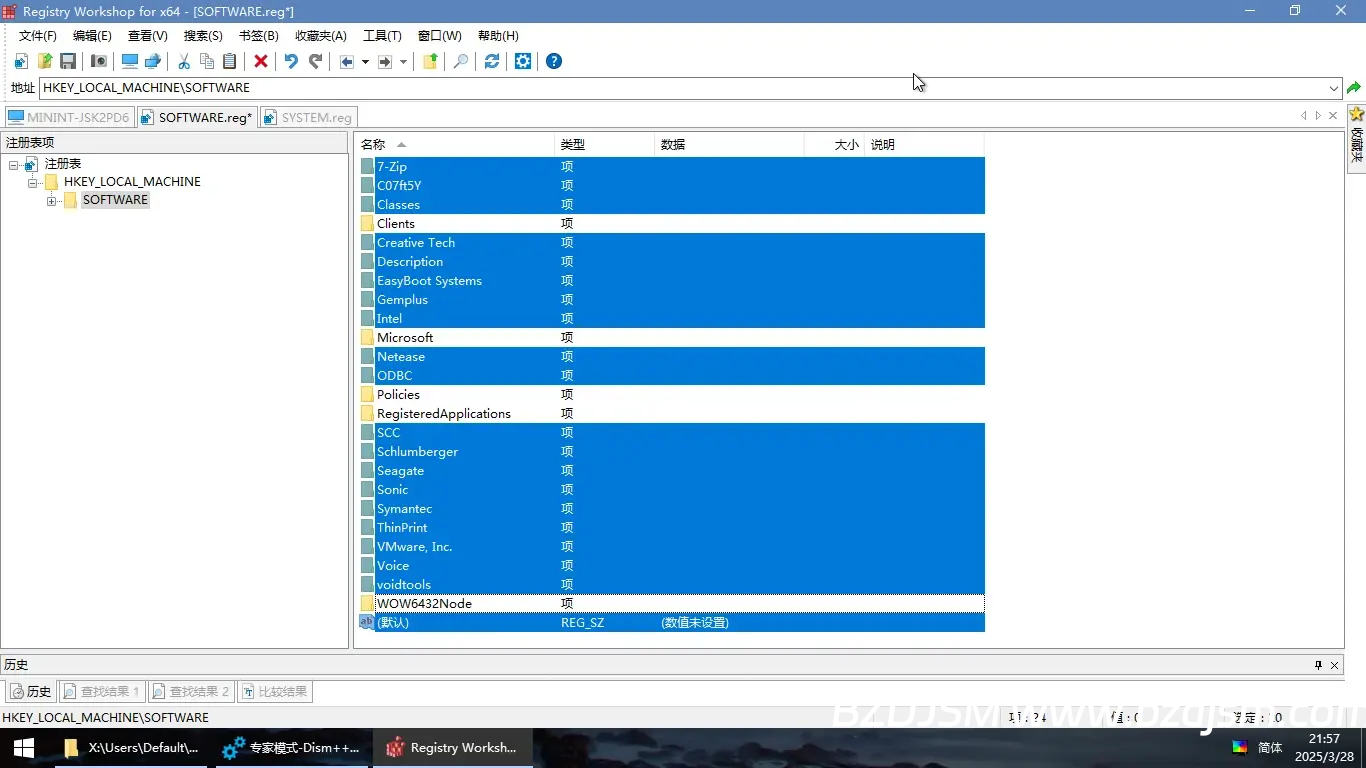Pin the History panel with pushpin
1366x768 pixels.
tap(1318, 665)
